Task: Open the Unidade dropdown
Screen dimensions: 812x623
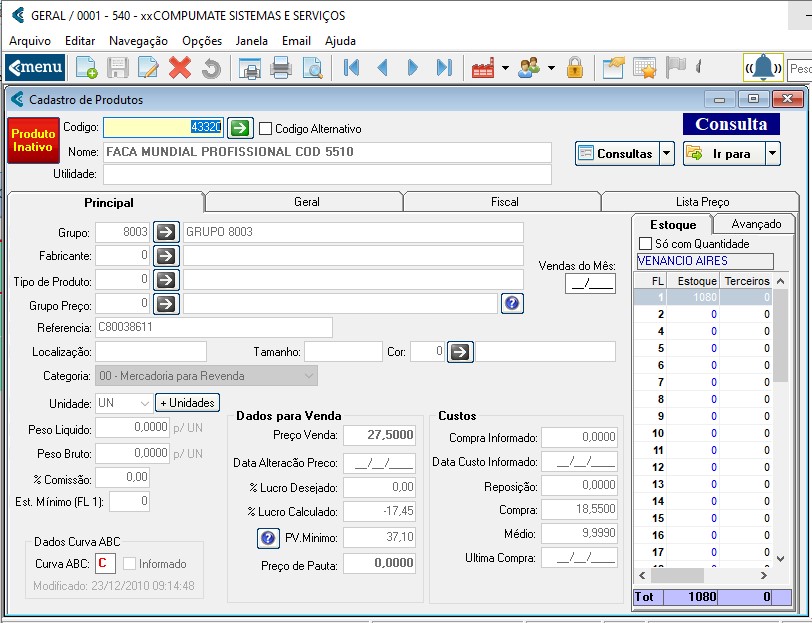Action: pos(143,403)
